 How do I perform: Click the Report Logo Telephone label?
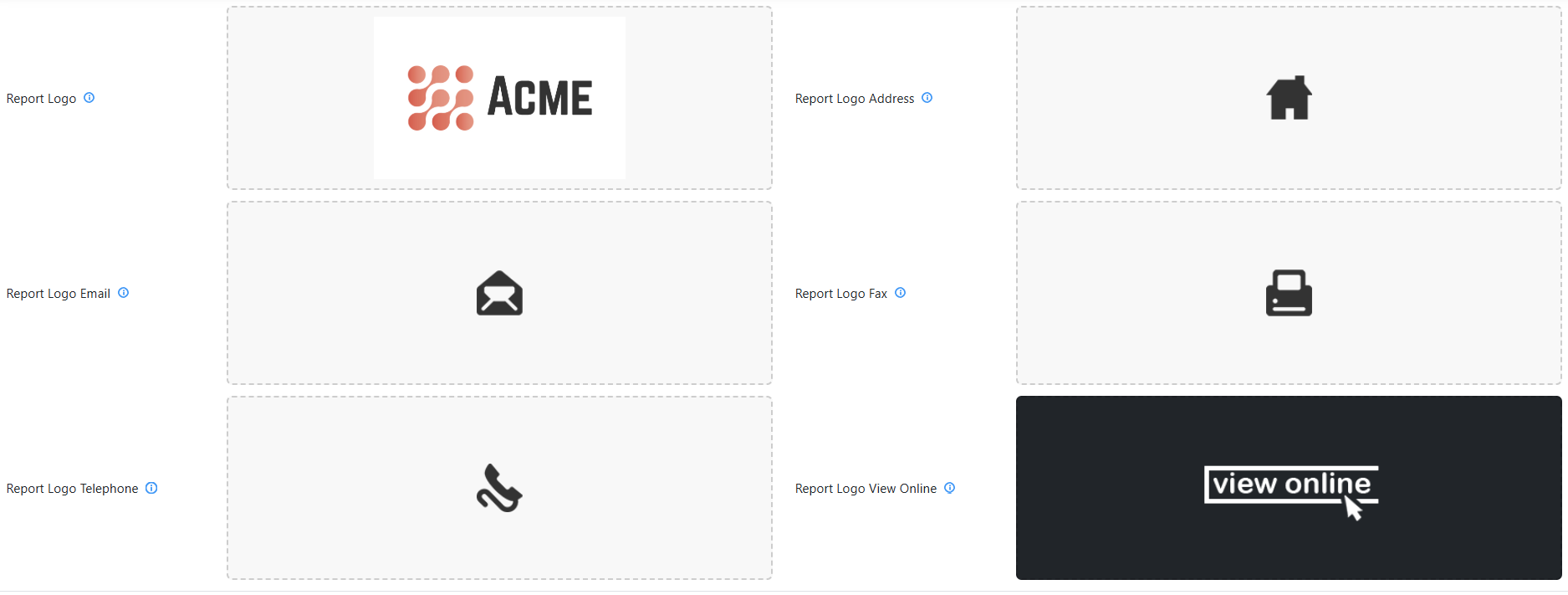(72, 489)
